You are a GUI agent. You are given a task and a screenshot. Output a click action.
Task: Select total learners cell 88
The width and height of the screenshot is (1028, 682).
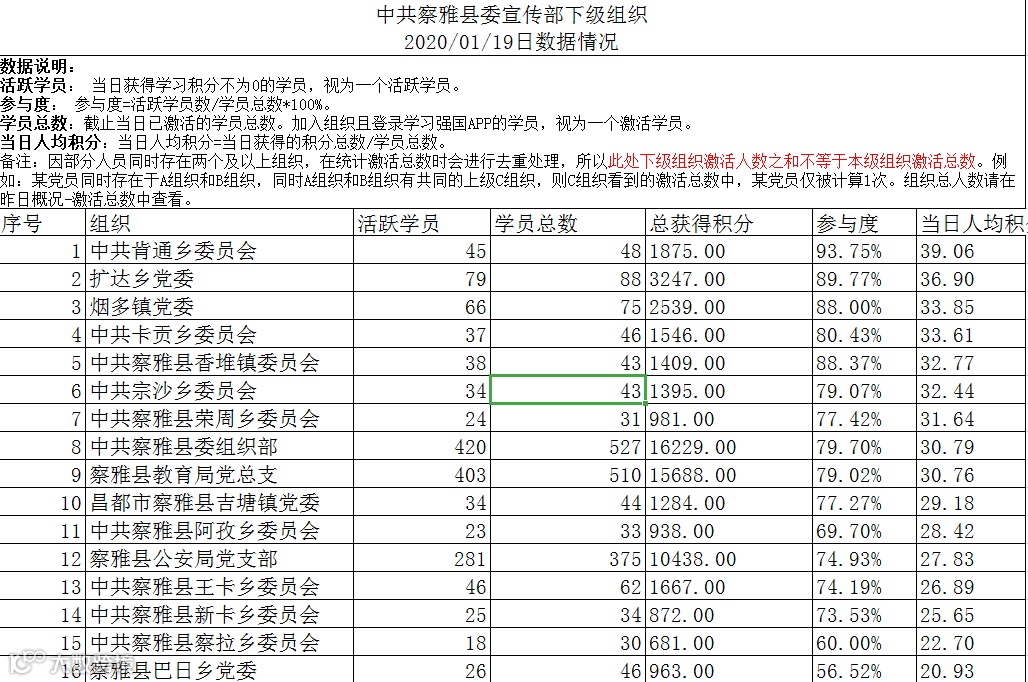pos(568,279)
